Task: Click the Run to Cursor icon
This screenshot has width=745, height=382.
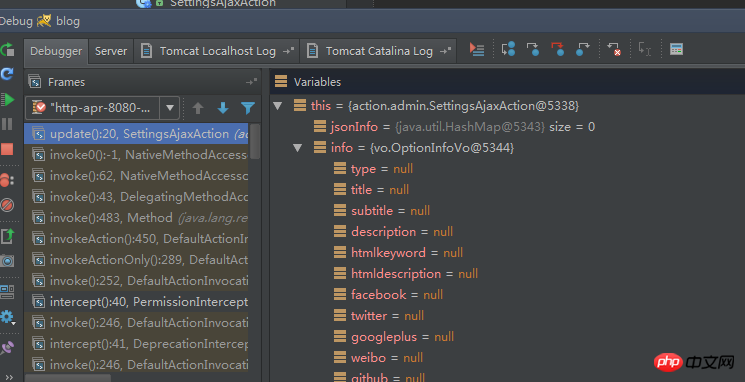Action: click(645, 48)
